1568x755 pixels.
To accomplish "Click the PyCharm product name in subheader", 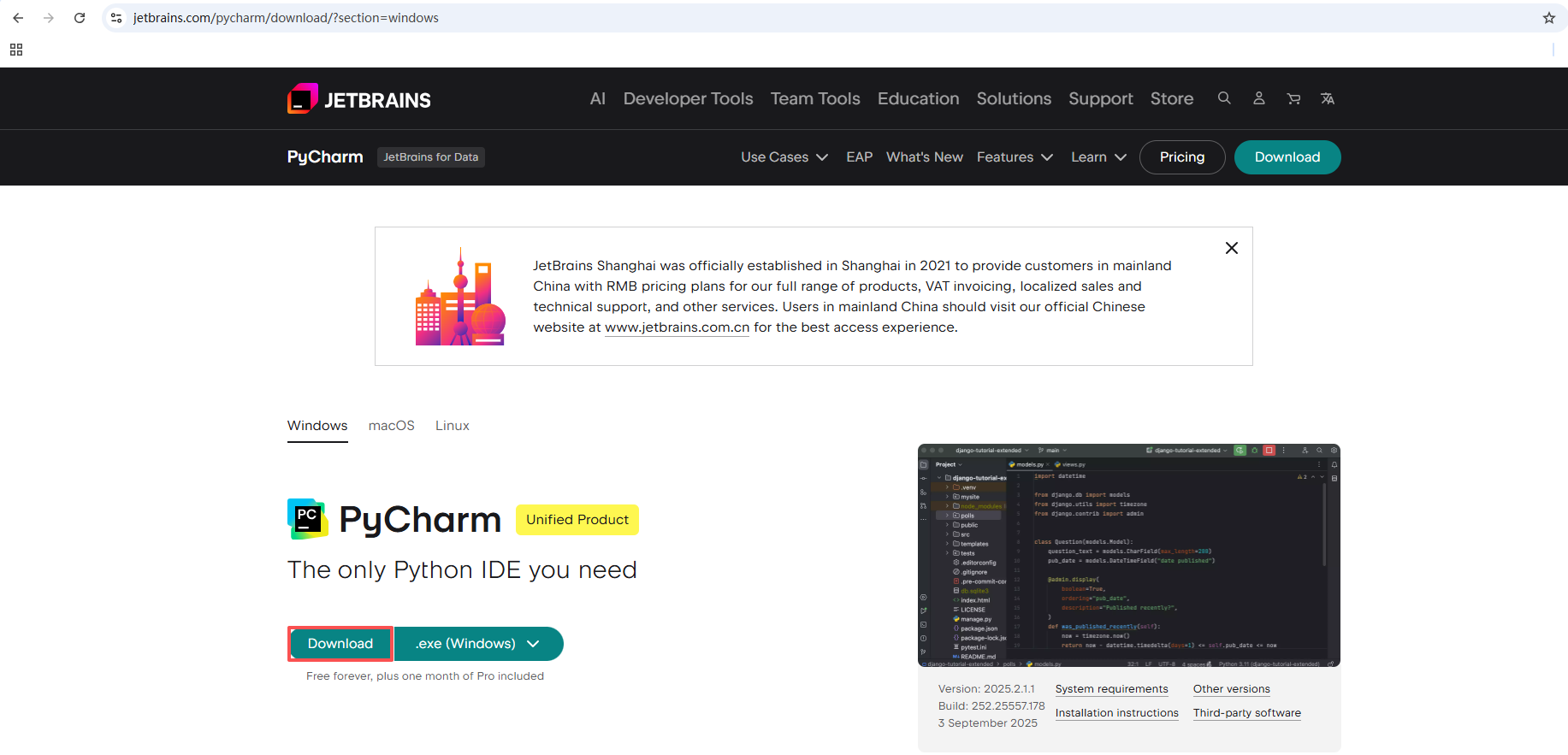I will 325,157.
